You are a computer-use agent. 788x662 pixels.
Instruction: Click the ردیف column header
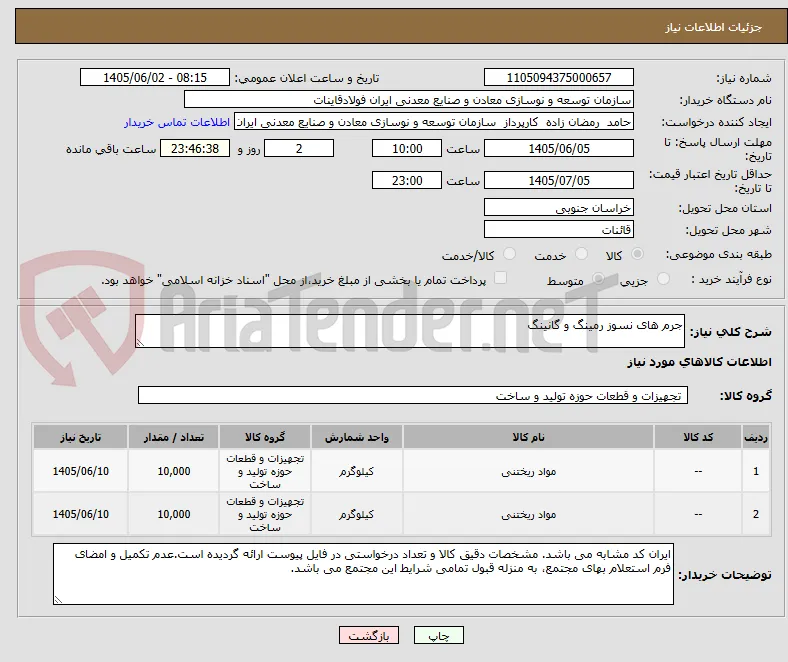[755, 437]
